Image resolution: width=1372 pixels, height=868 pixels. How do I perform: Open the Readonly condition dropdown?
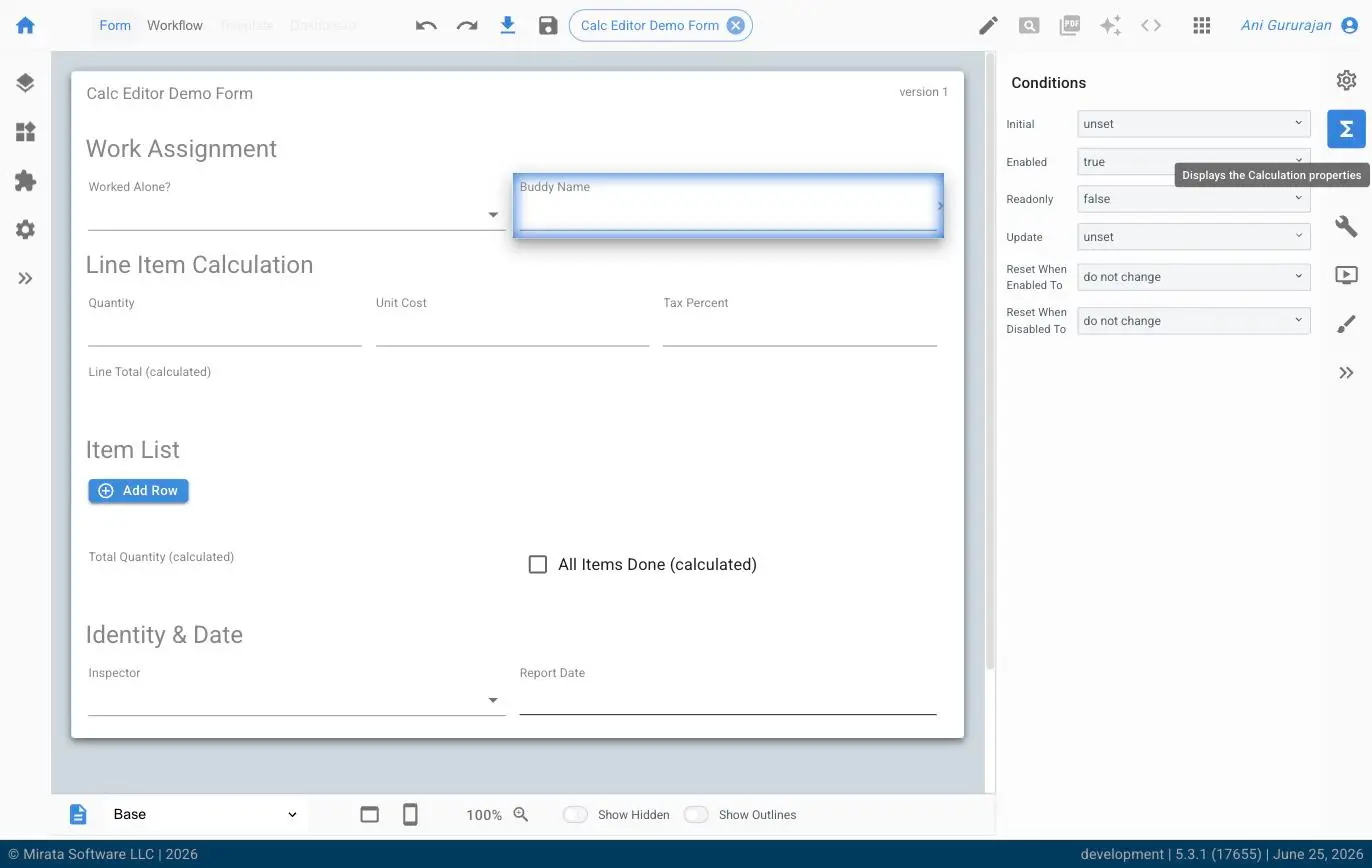tap(1193, 198)
